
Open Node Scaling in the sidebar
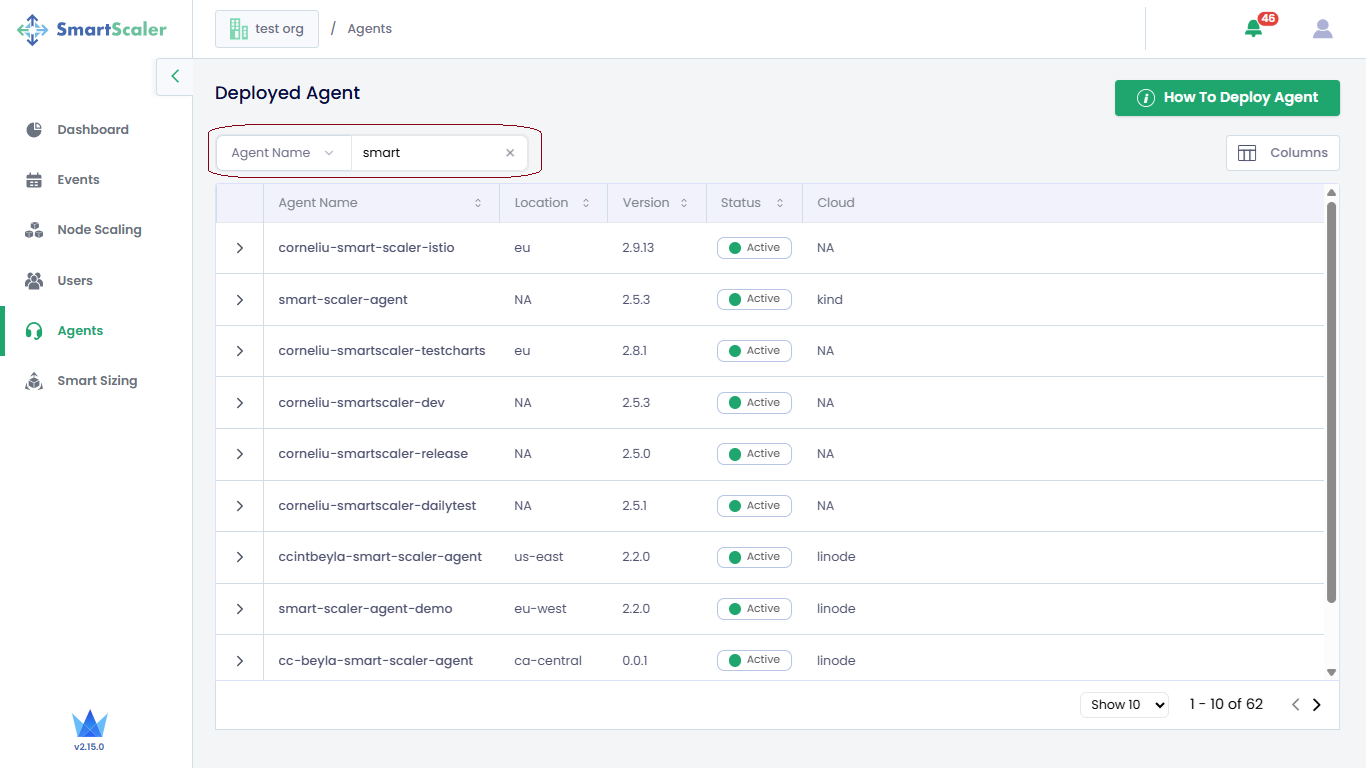[x=96, y=230]
